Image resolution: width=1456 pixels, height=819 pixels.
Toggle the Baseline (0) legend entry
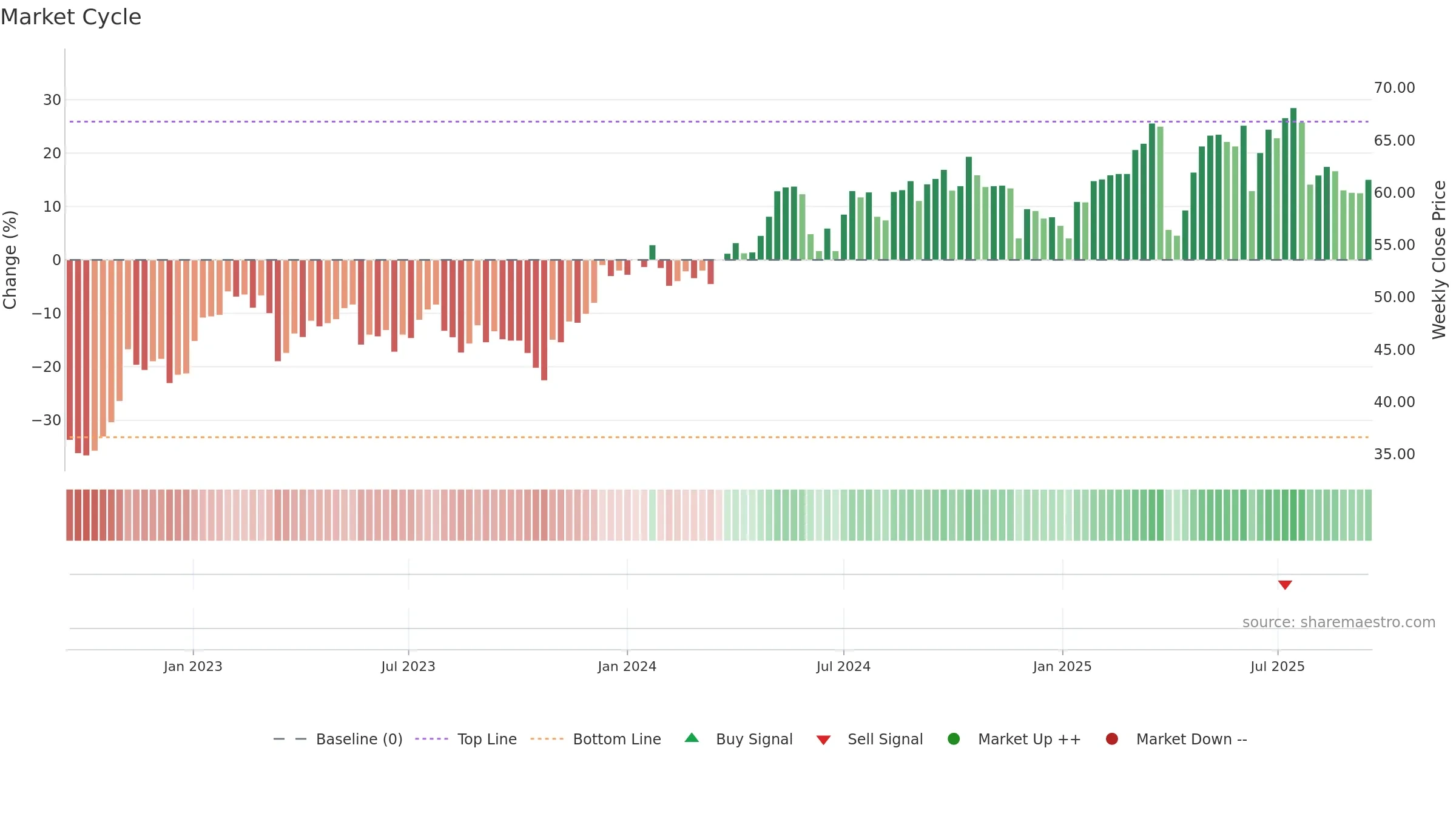click(338, 739)
